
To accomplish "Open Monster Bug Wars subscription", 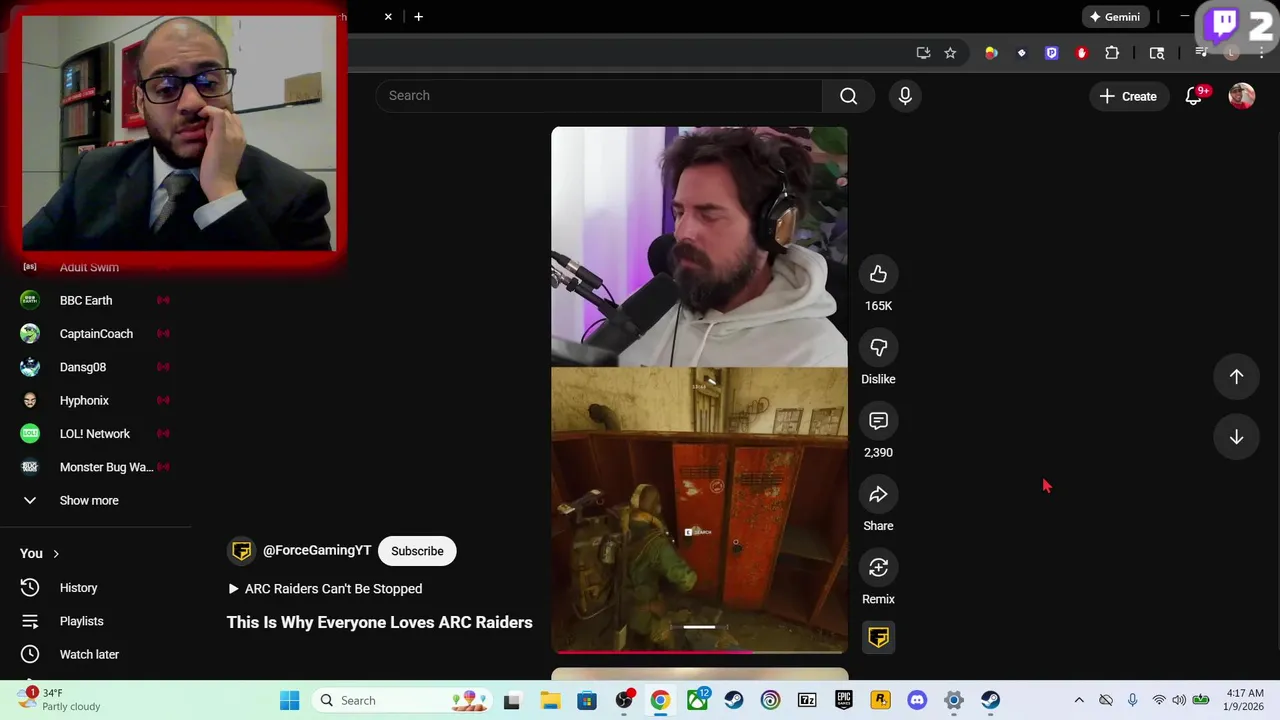I will 95,467.
